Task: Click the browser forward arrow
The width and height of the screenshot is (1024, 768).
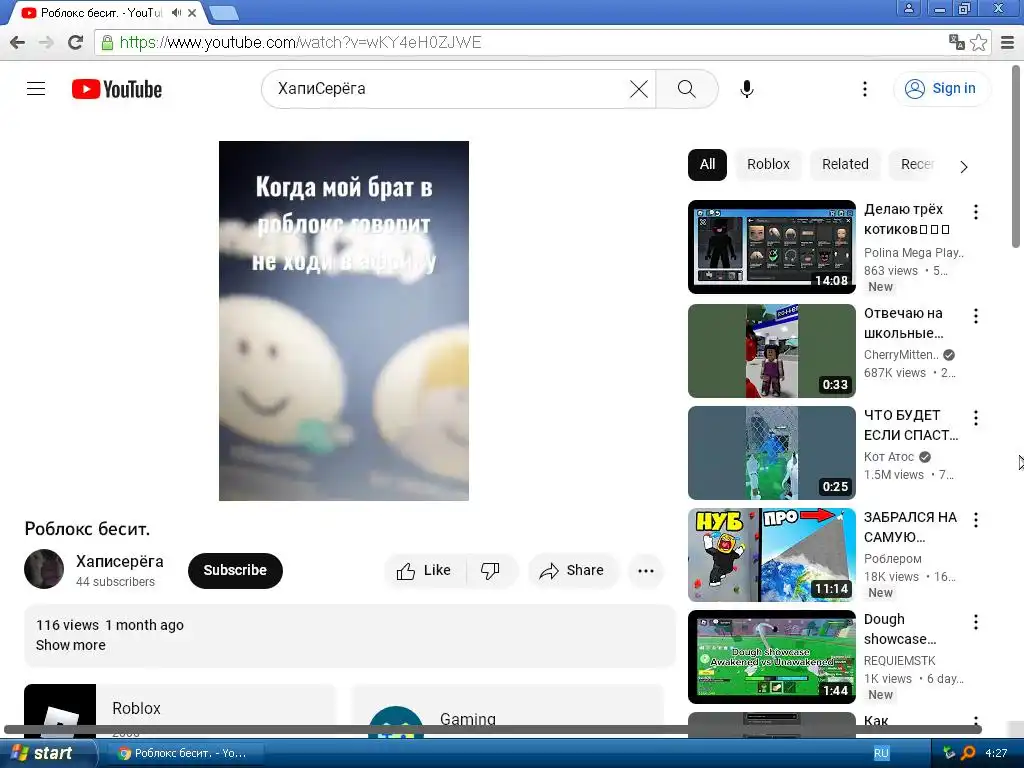Action: tap(46, 42)
